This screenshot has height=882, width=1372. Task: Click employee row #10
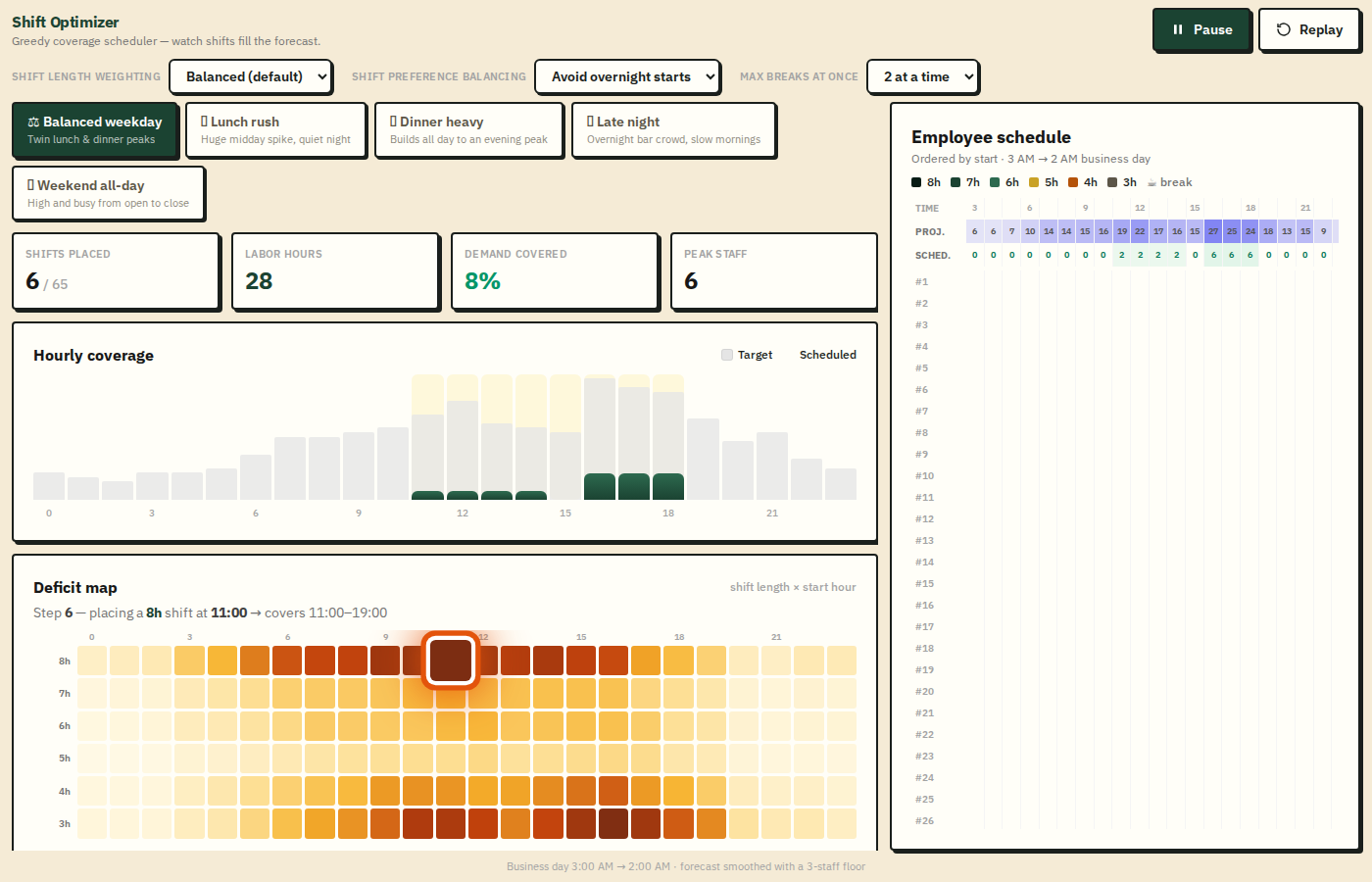coord(1127,476)
